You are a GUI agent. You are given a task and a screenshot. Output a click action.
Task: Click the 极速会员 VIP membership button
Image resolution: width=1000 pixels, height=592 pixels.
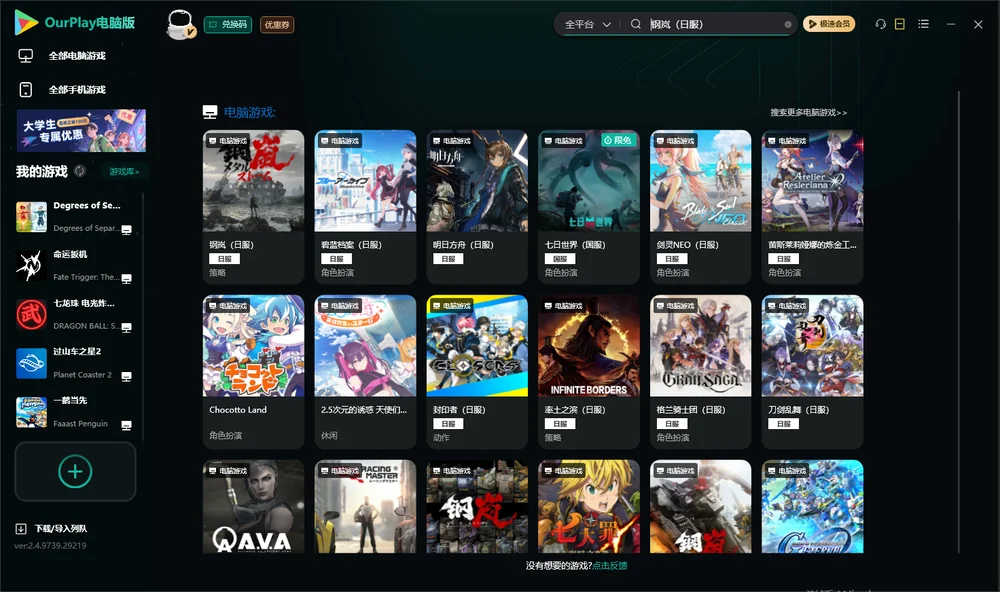click(x=829, y=24)
